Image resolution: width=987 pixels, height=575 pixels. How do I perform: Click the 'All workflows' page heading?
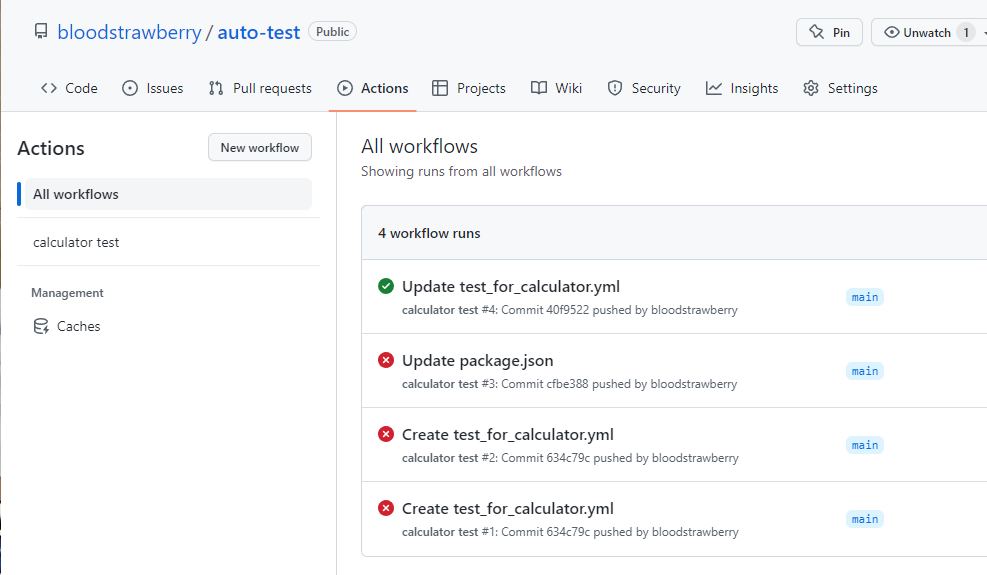pyautogui.click(x=420, y=146)
